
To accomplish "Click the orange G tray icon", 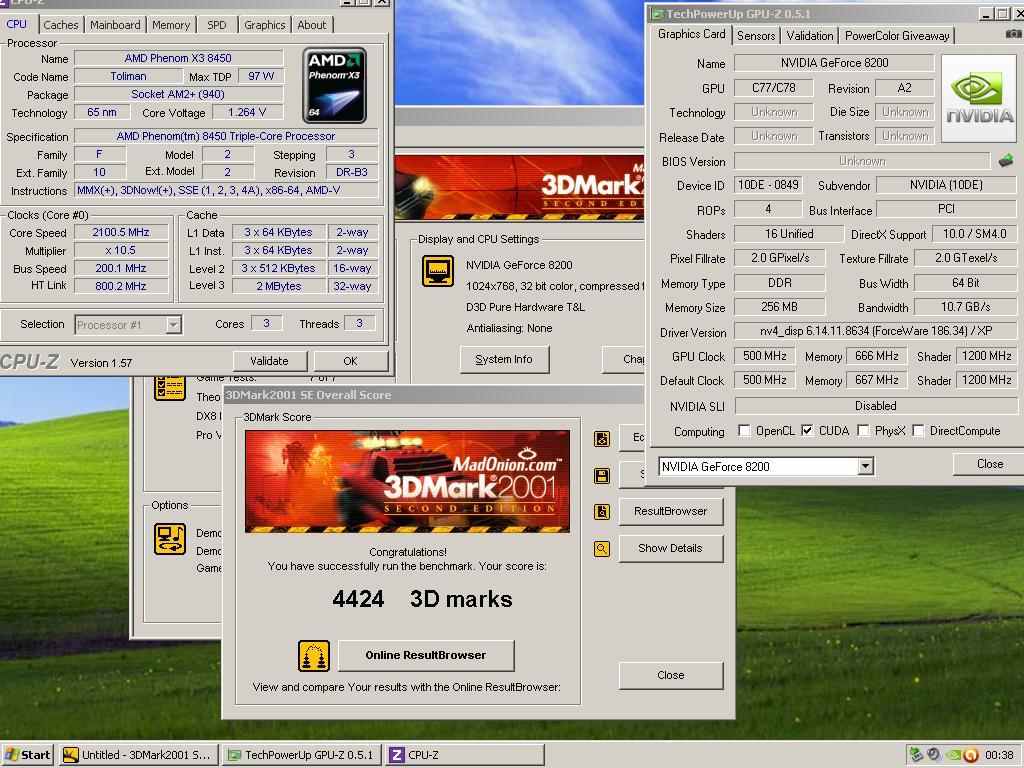I will point(970,755).
